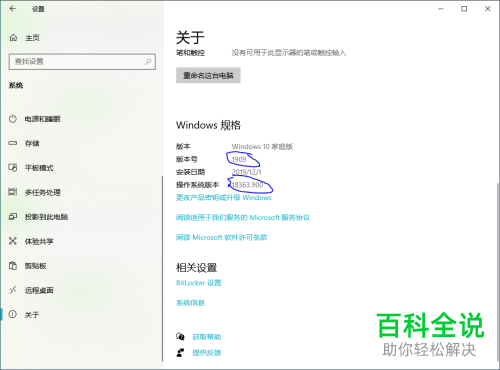
Task: Open BitLocker 设置 link
Action: click(x=199, y=283)
